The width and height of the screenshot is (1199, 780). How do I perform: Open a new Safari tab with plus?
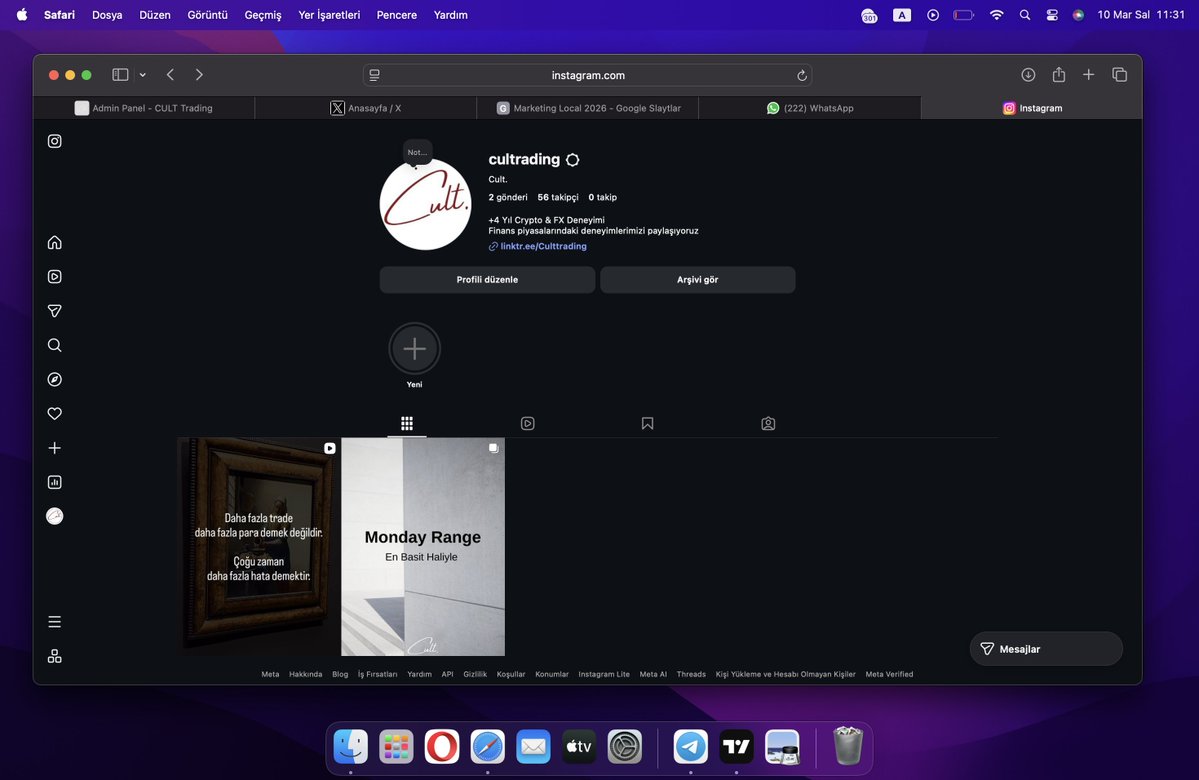coord(1088,74)
